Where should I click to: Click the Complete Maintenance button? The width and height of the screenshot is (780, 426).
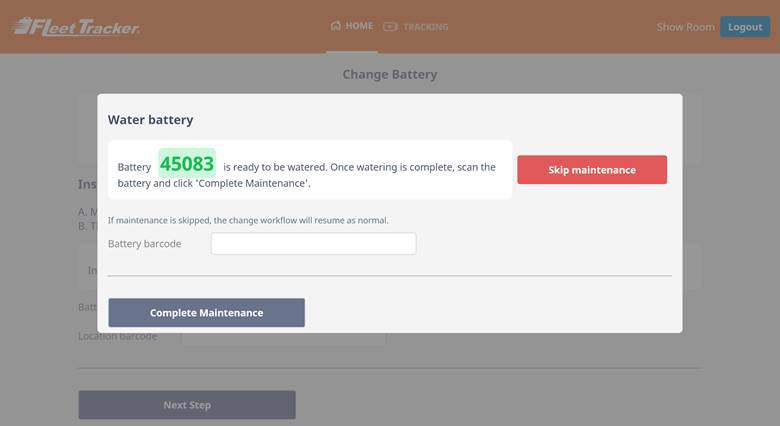coord(206,313)
